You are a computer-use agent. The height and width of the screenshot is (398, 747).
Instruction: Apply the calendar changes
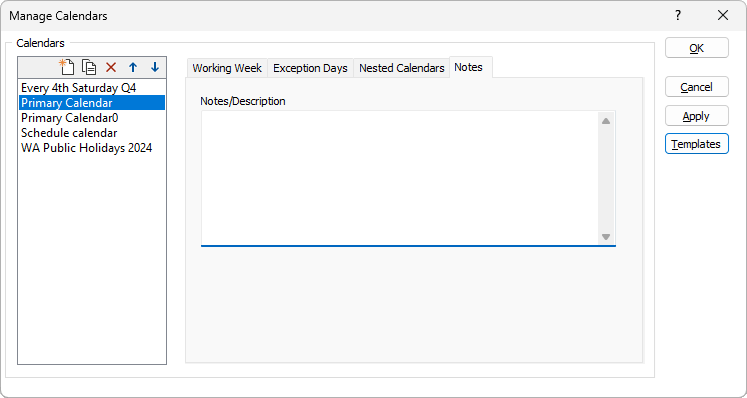click(697, 116)
